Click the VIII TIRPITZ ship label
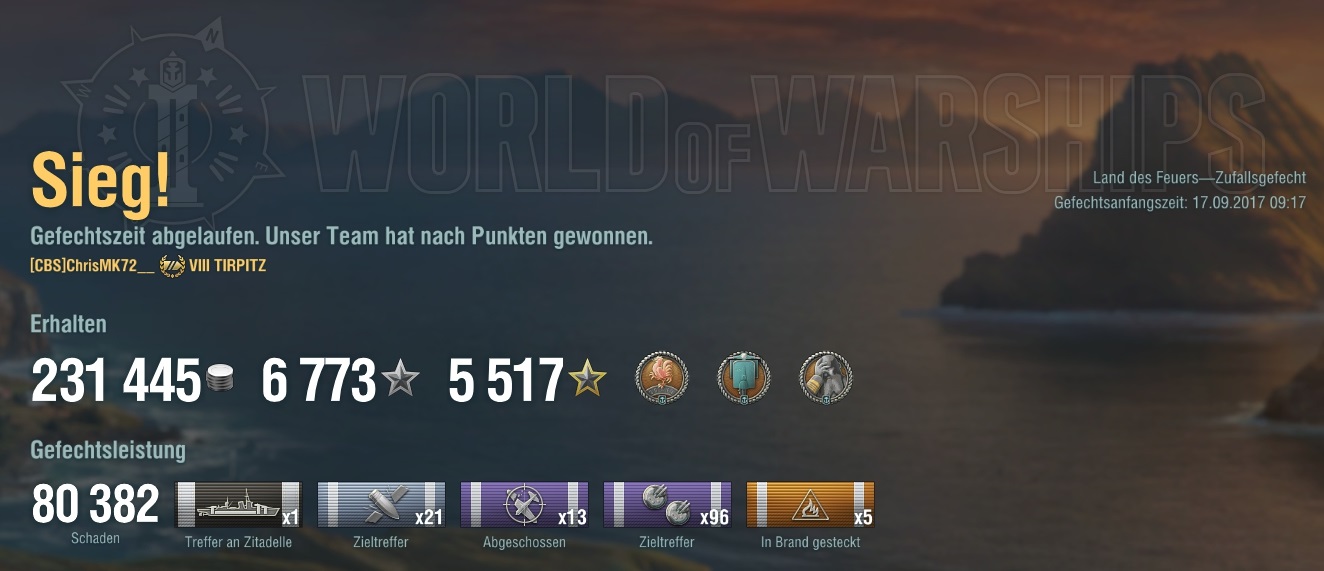The width and height of the screenshot is (1324, 571). coord(227,266)
